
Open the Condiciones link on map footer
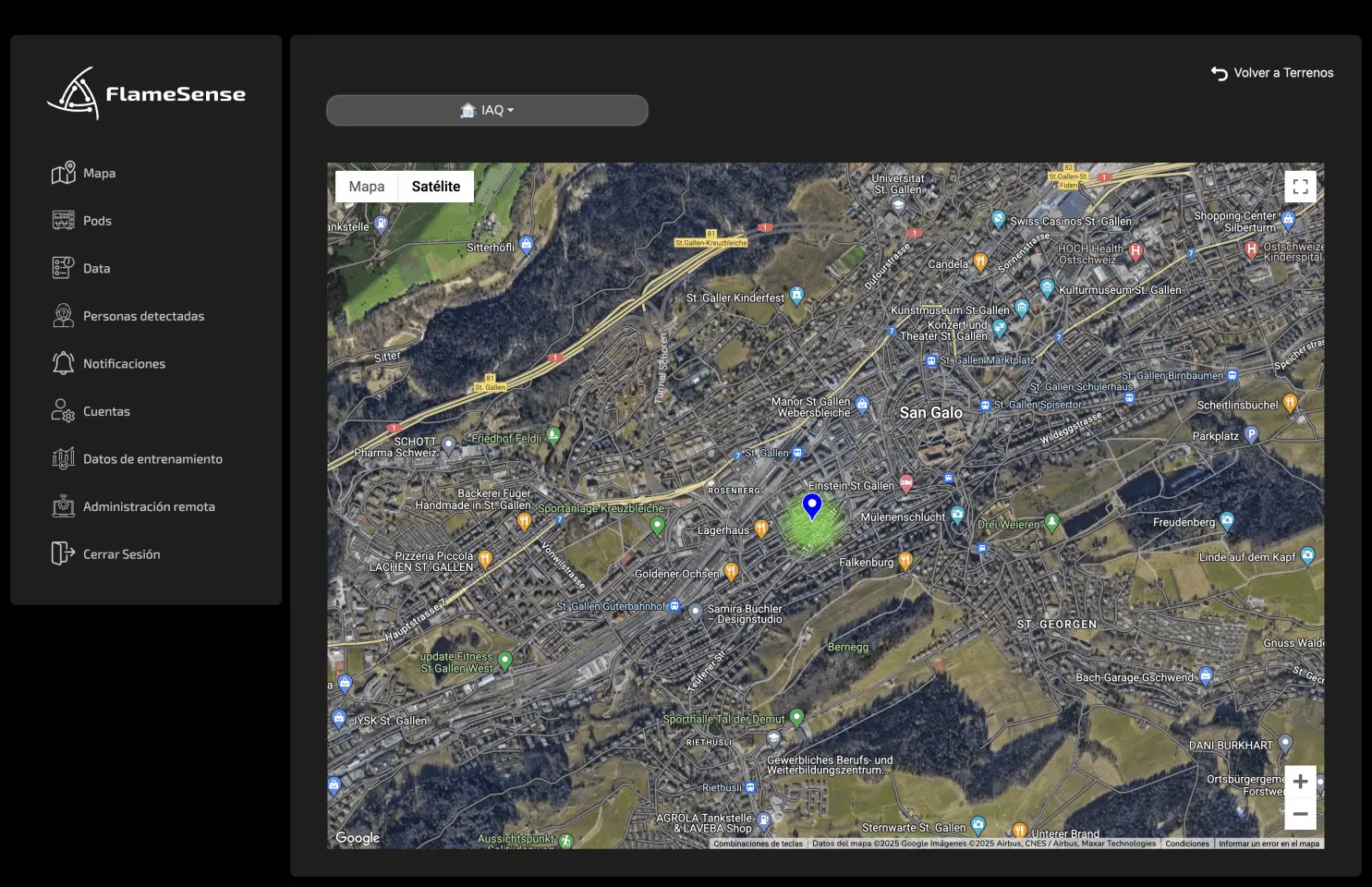pos(1187,844)
